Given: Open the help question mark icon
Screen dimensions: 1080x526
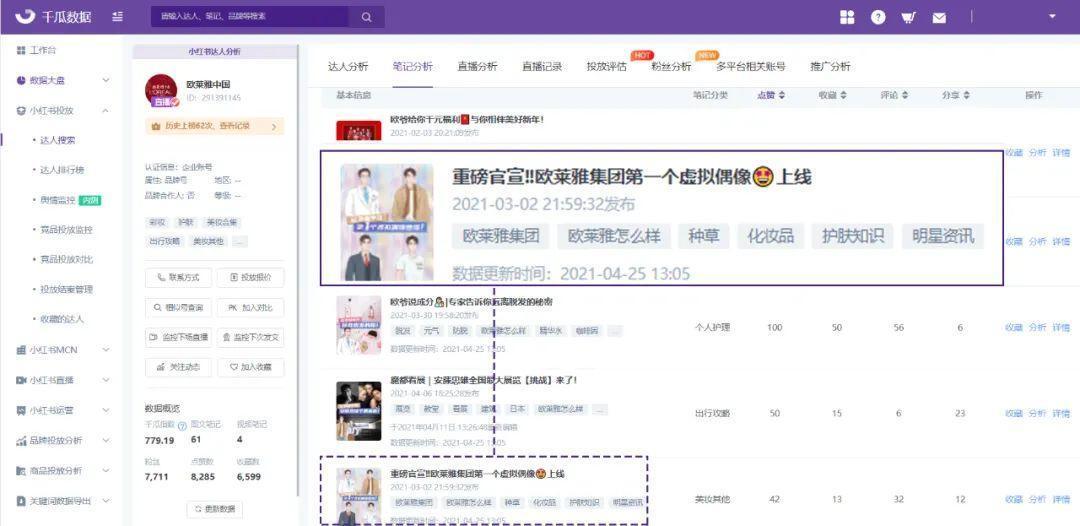Looking at the screenshot, I should [878, 17].
